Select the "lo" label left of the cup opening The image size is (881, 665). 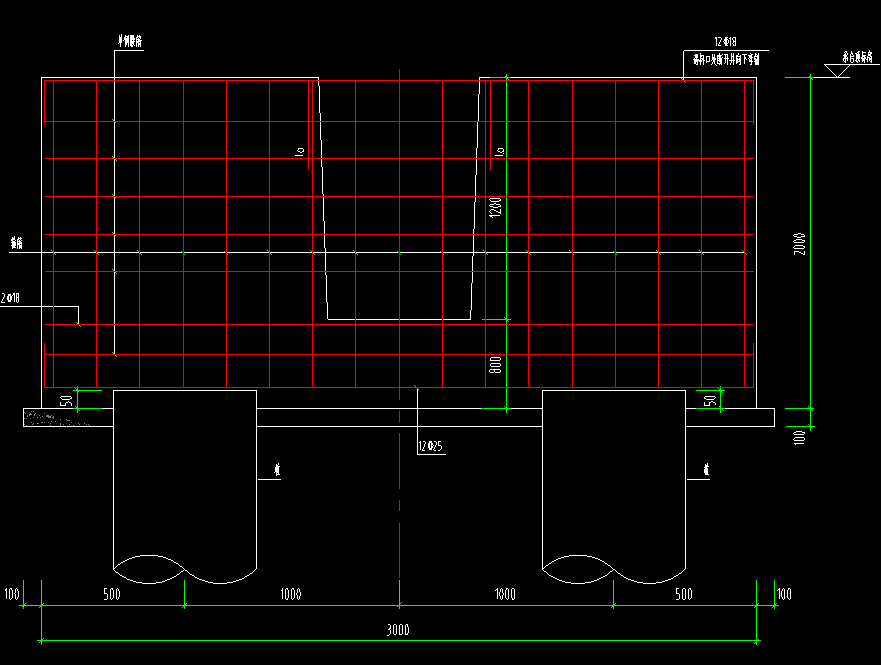pos(299,151)
